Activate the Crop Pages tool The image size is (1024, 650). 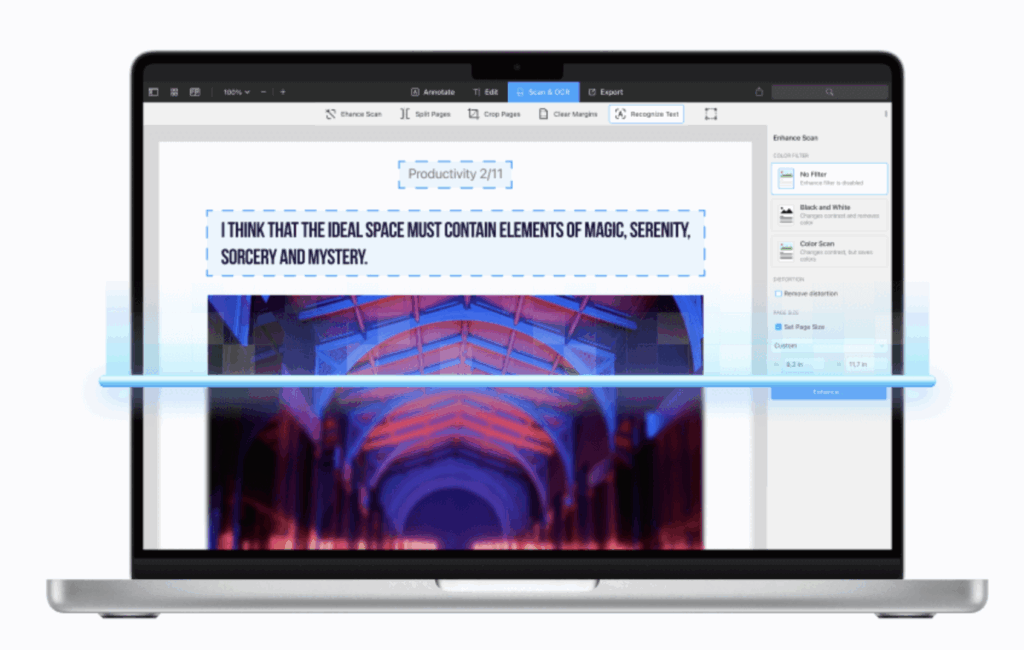[x=494, y=114]
